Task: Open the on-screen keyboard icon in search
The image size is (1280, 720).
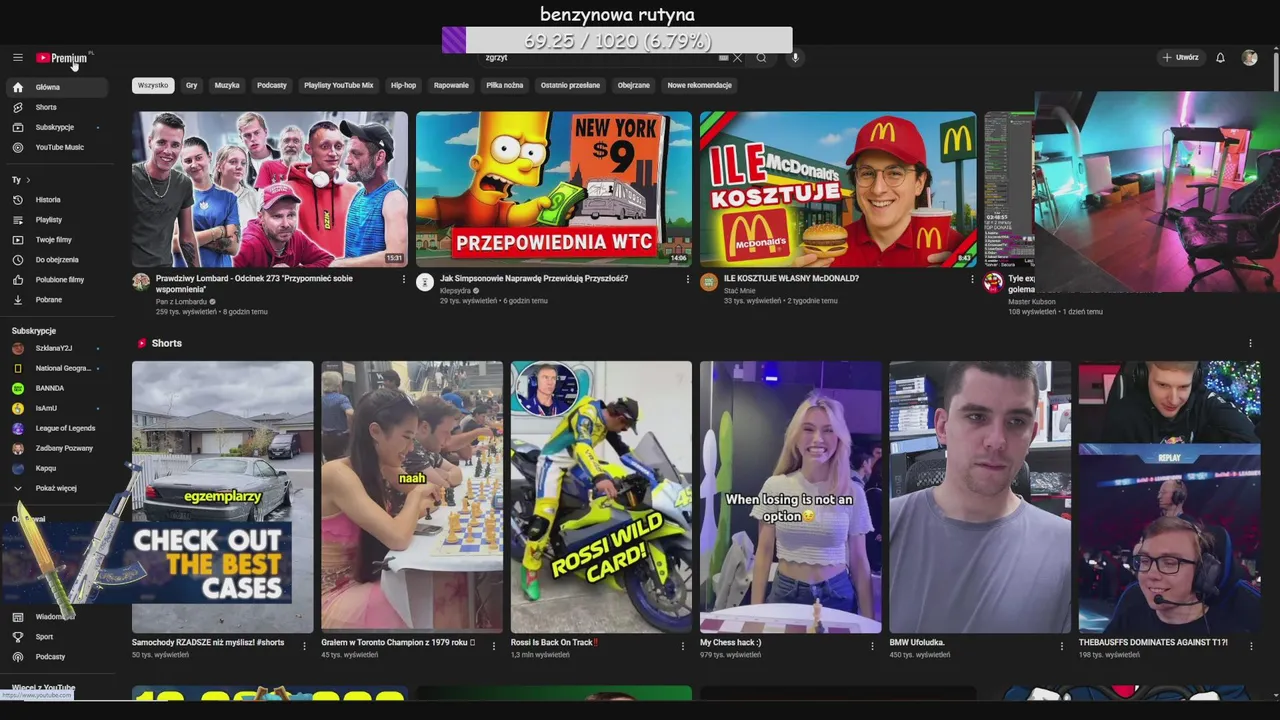Action: (x=724, y=58)
